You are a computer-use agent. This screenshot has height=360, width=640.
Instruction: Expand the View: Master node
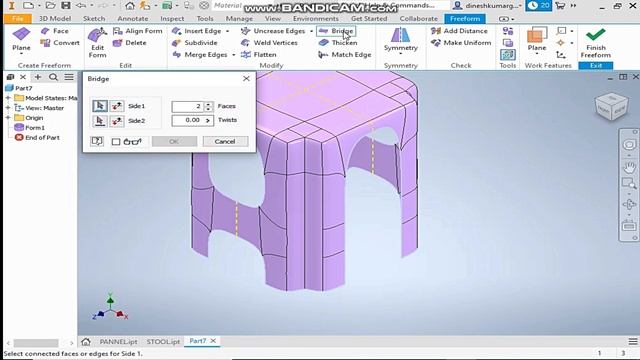click(8, 108)
